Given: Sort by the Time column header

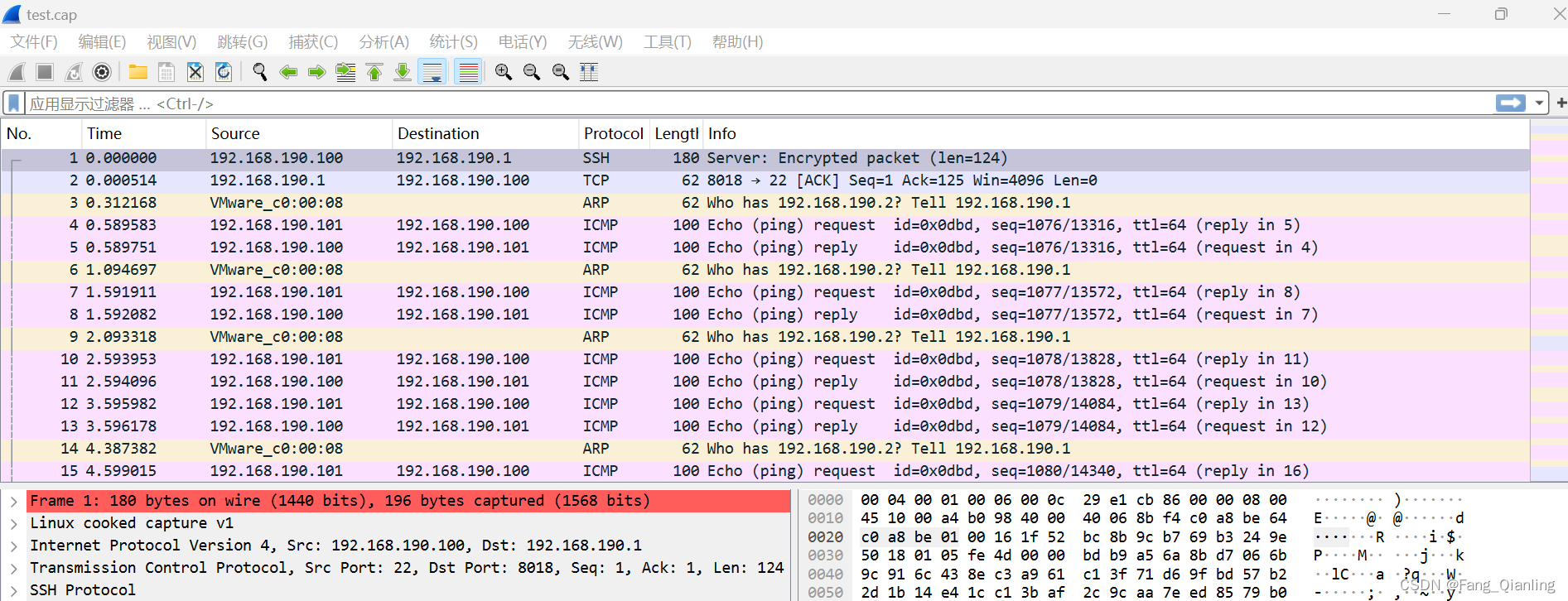Looking at the screenshot, I should pyautogui.click(x=143, y=133).
